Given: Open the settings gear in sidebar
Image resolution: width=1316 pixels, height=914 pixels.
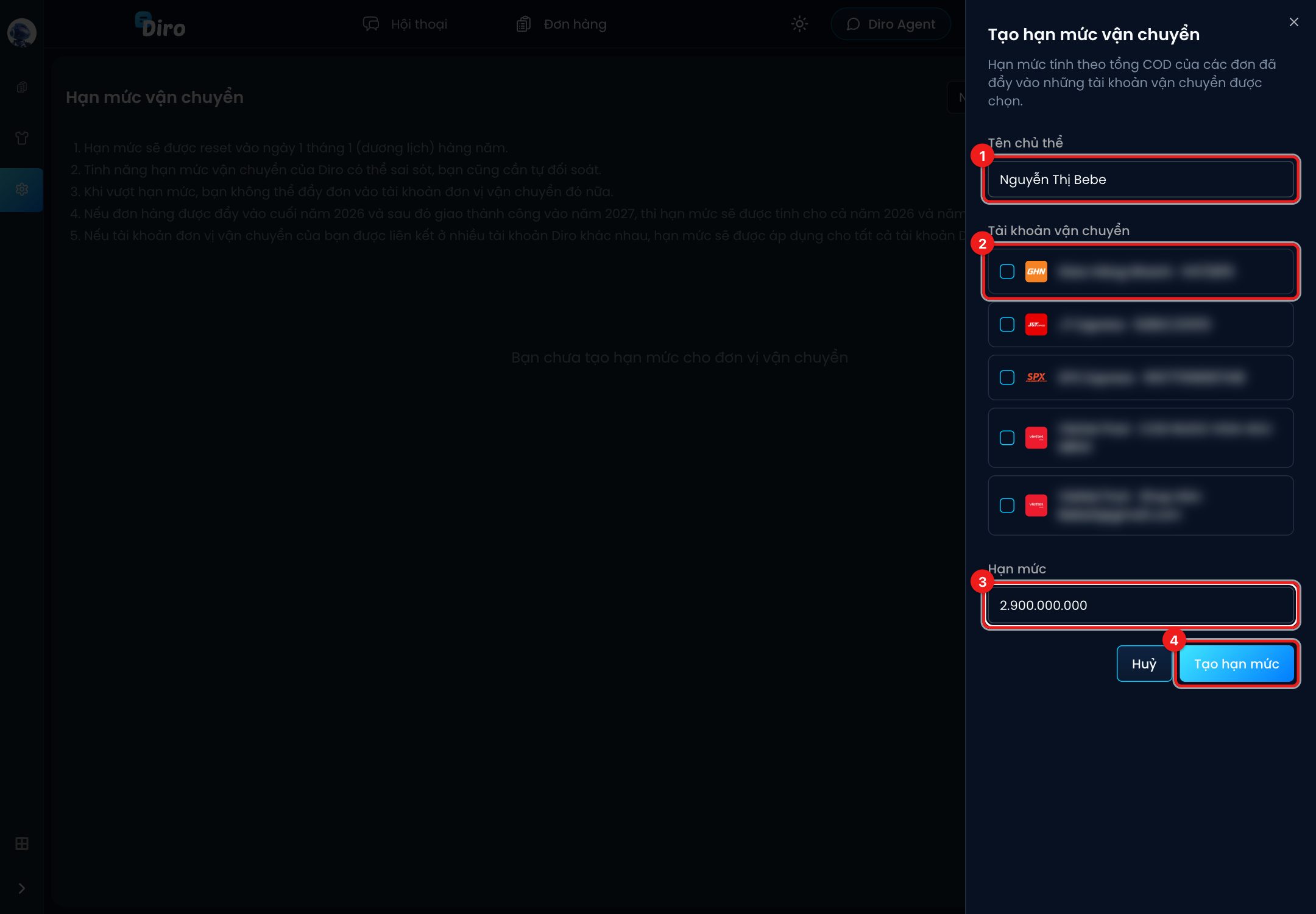Looking at the screenshot, I should pyautogui.click(x=22, y=190).
